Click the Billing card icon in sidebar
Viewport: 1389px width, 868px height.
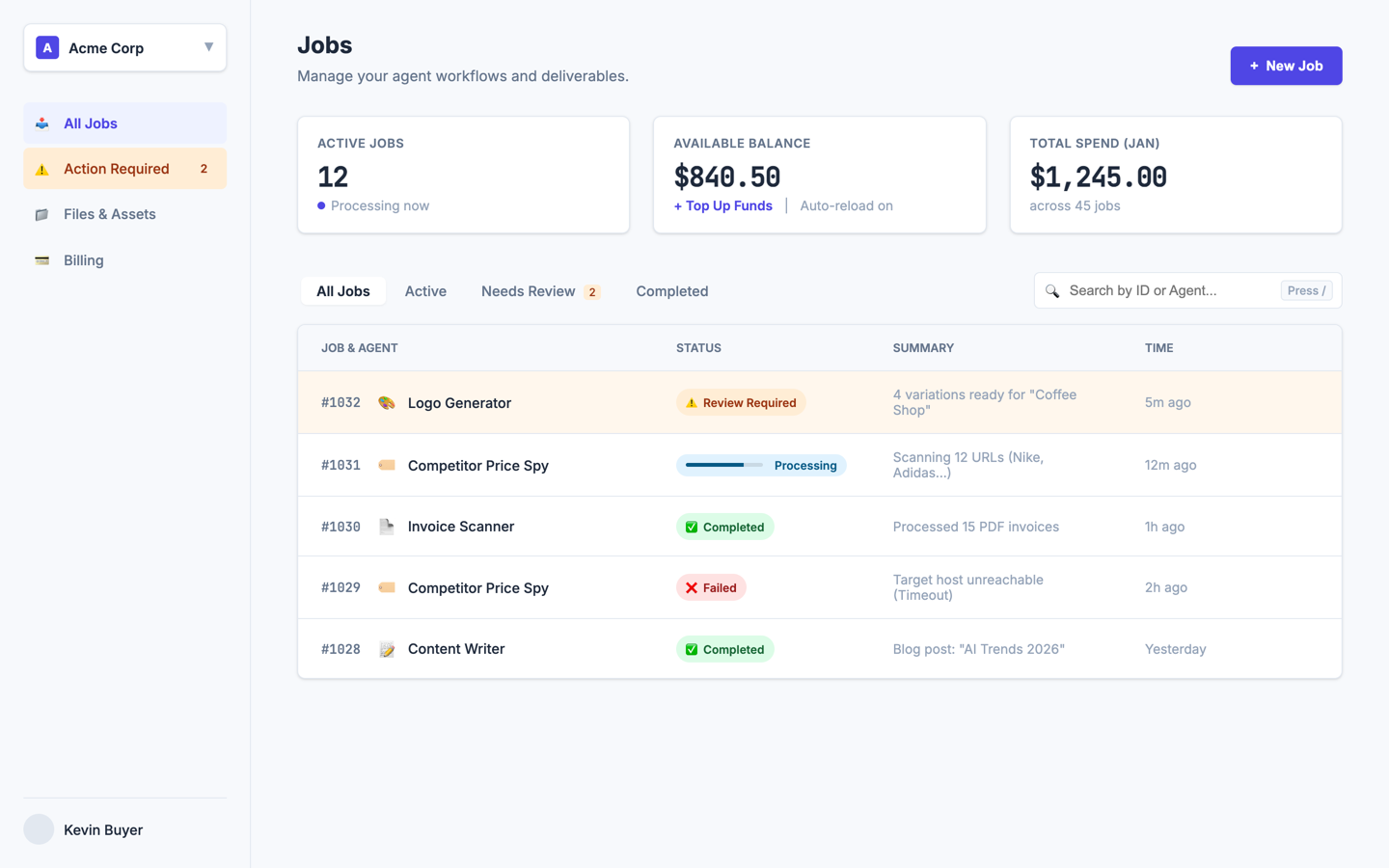(x=42, y=259)
